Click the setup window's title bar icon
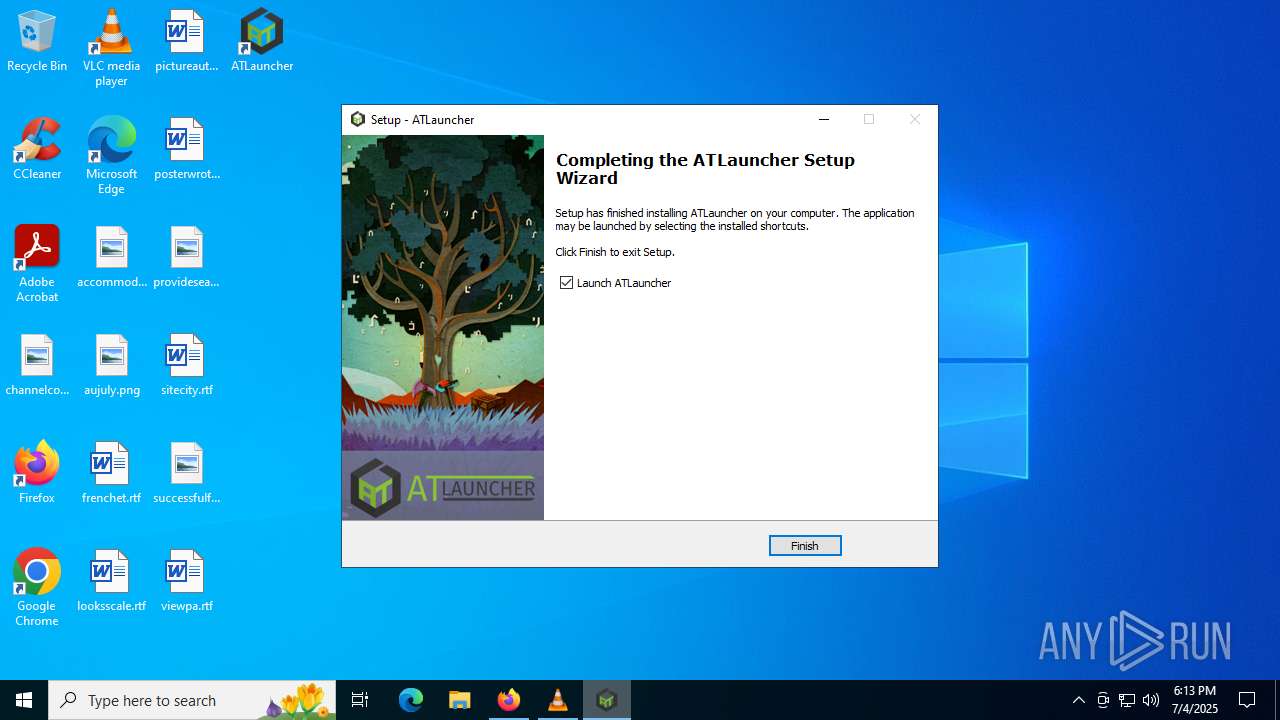Image resolution: width=1280 pixels, height=720 pixels. point(358,119)
